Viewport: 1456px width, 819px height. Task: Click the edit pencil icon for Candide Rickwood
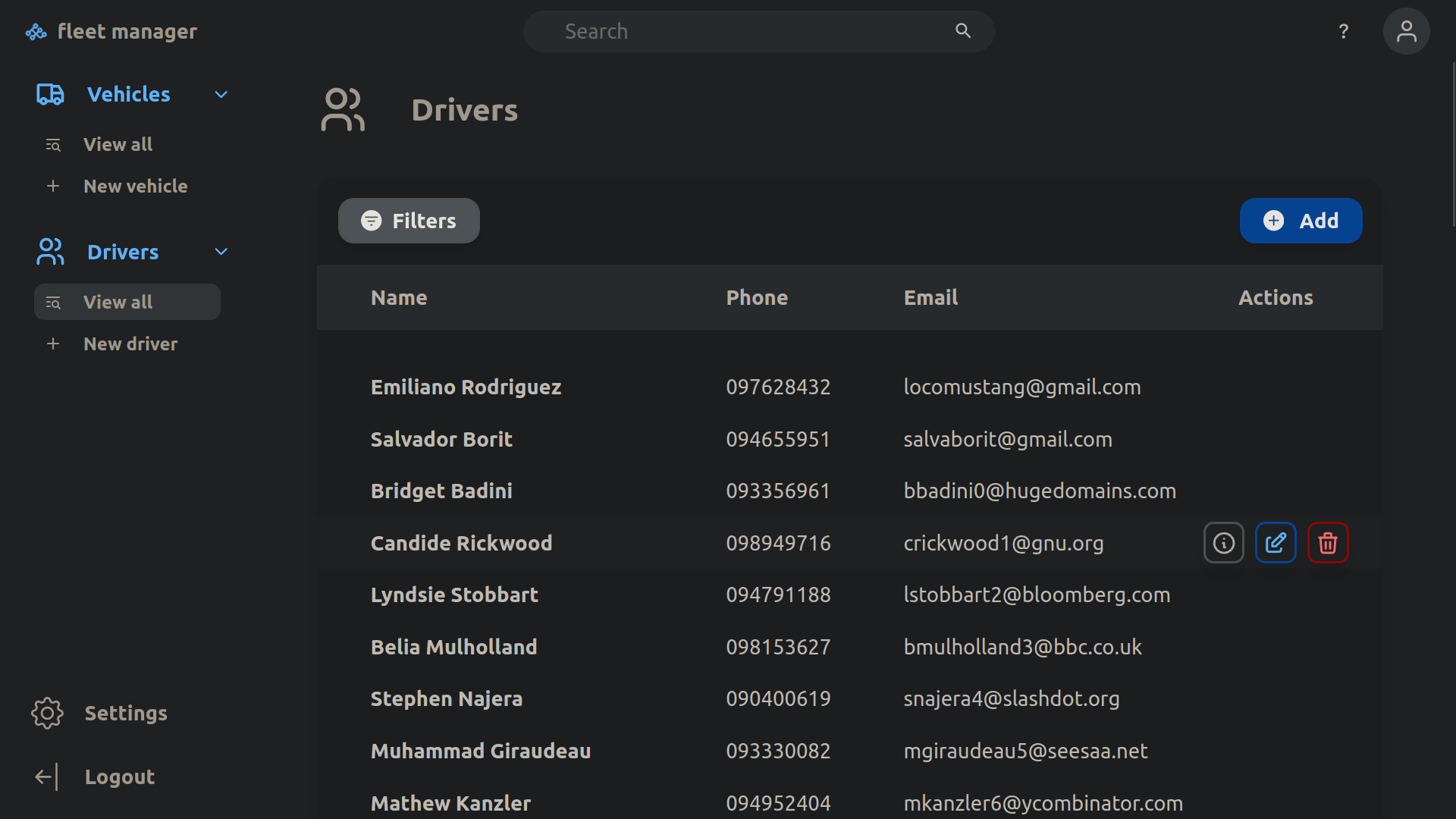point(1276,543)
